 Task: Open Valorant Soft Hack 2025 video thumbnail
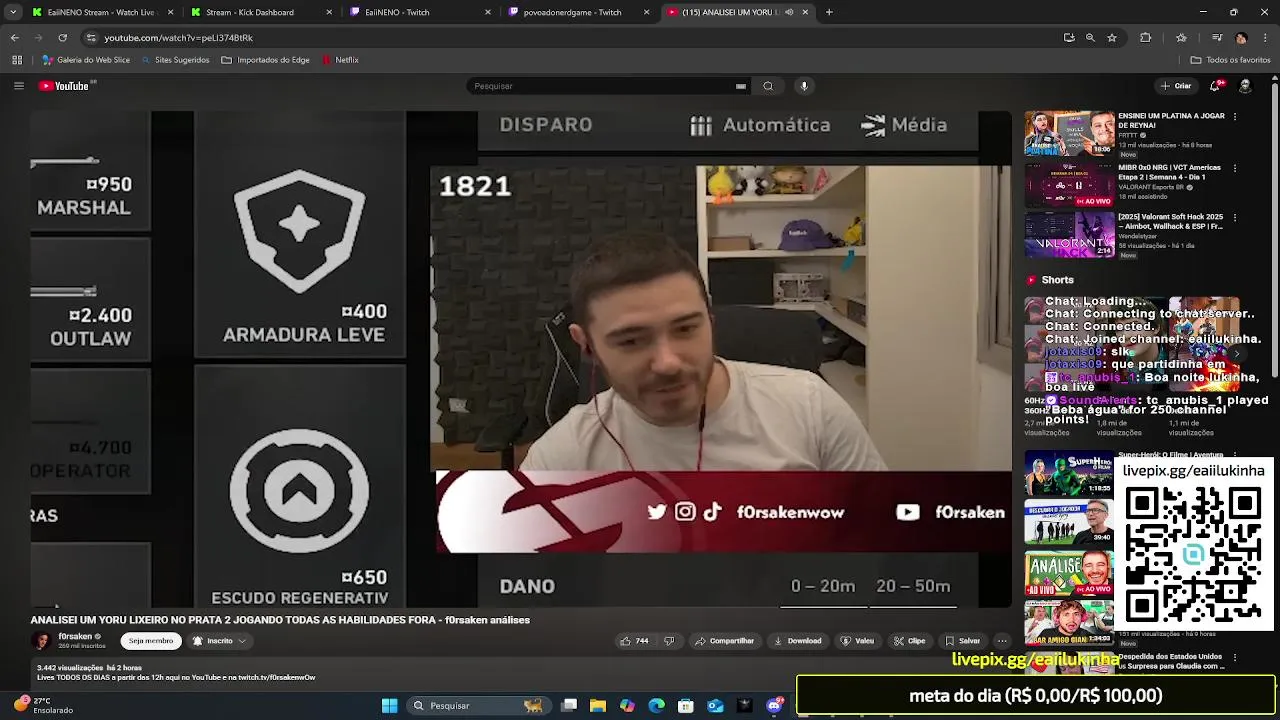1069,235
